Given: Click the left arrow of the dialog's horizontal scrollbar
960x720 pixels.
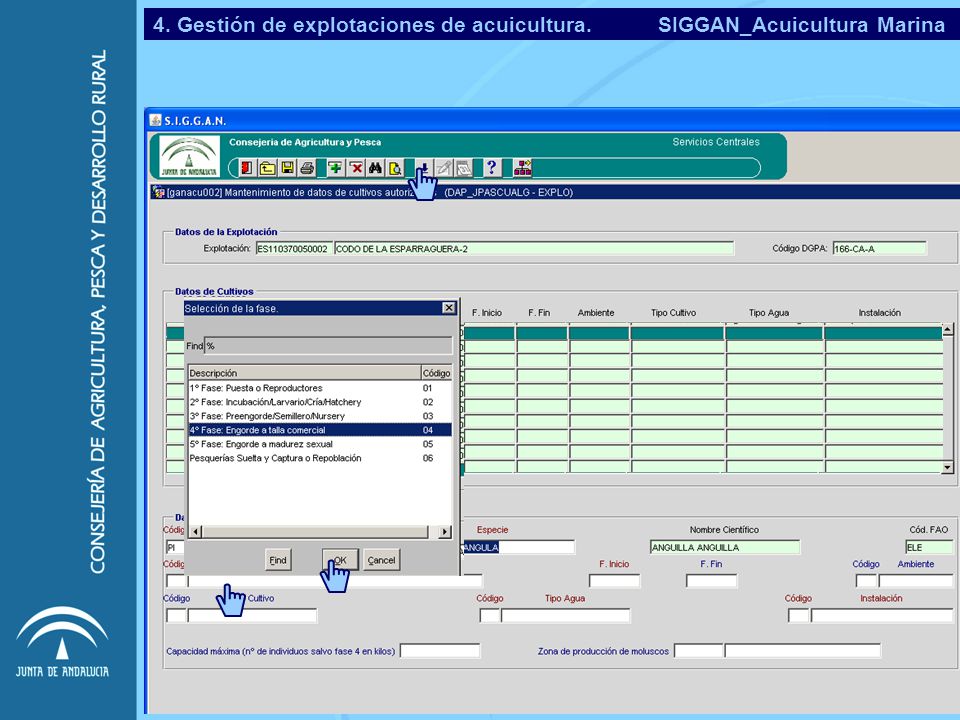Looking at the screenshot, I should (195, 531).
